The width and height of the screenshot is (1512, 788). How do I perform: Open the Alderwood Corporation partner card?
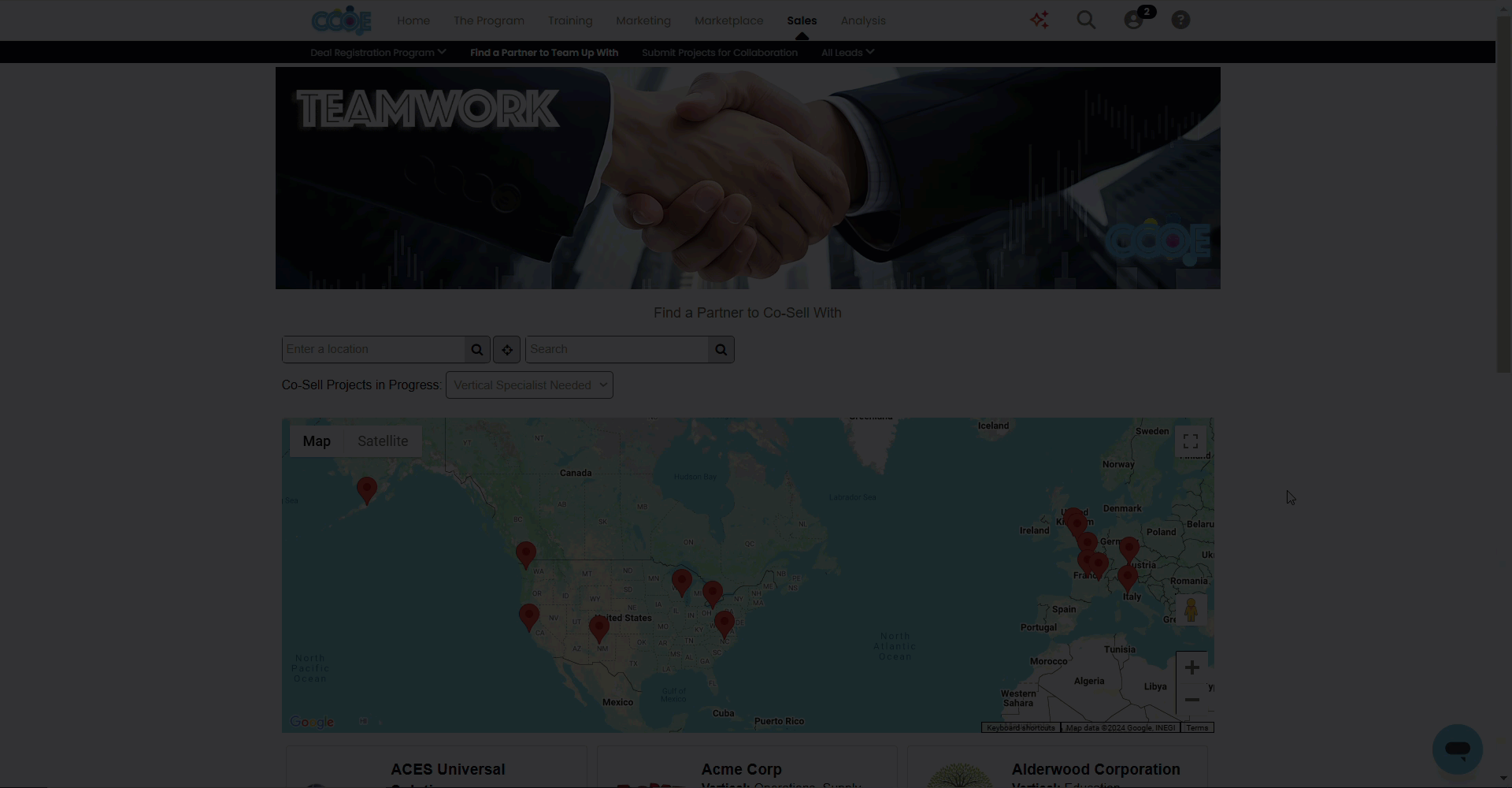[1058, 768]
